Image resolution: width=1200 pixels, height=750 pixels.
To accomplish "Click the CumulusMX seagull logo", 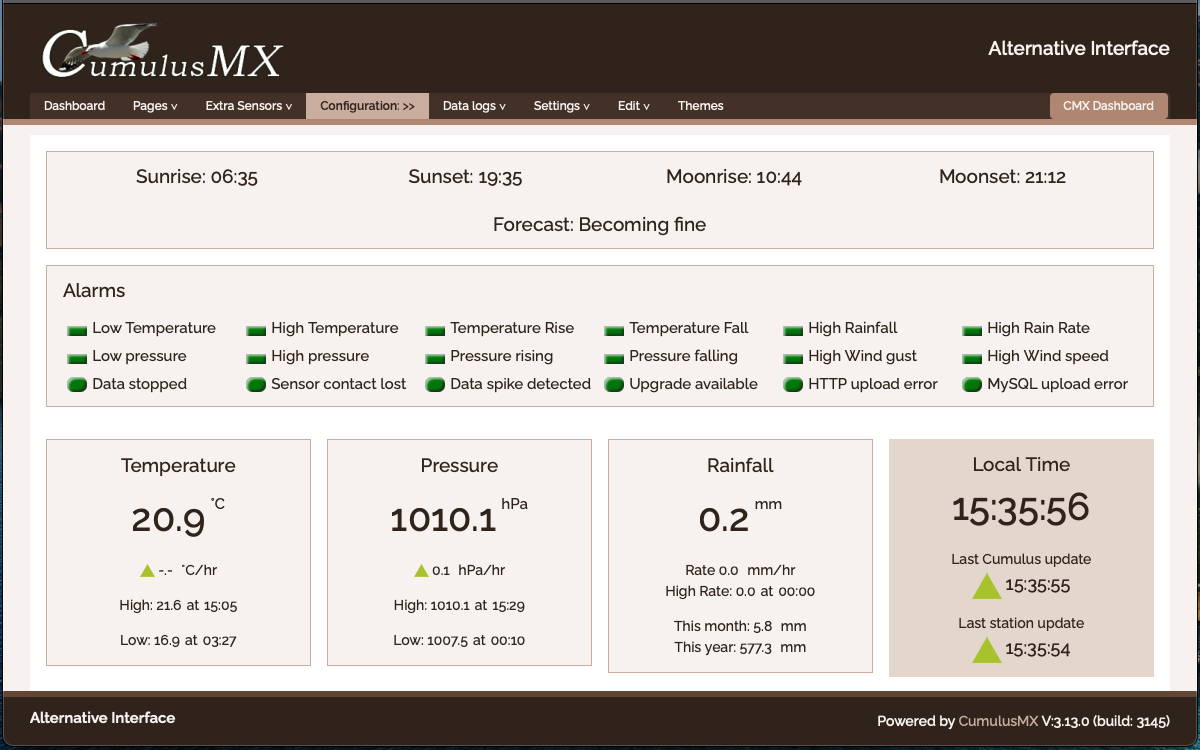I will pos(161,52).
